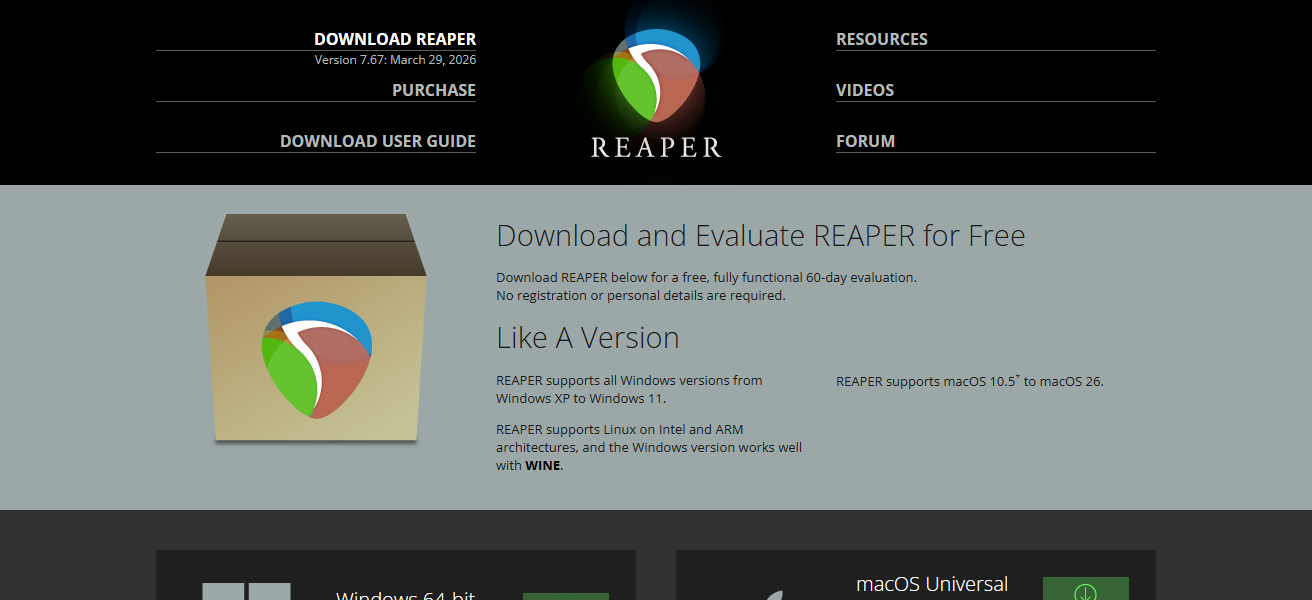Open the PURCHASE page
Viewport: 1312px width, 600px height.
pos(433,90)
